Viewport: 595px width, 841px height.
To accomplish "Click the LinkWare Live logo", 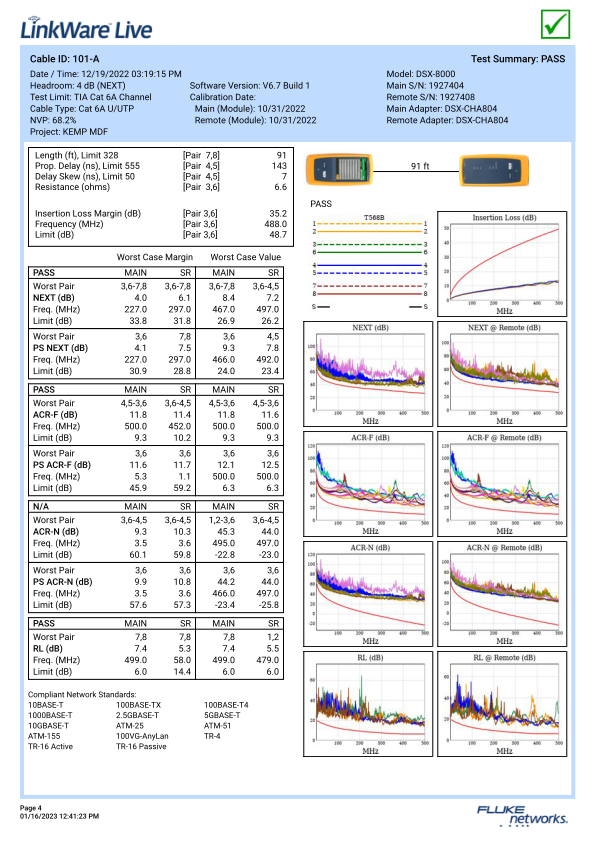I will [86, 28].
